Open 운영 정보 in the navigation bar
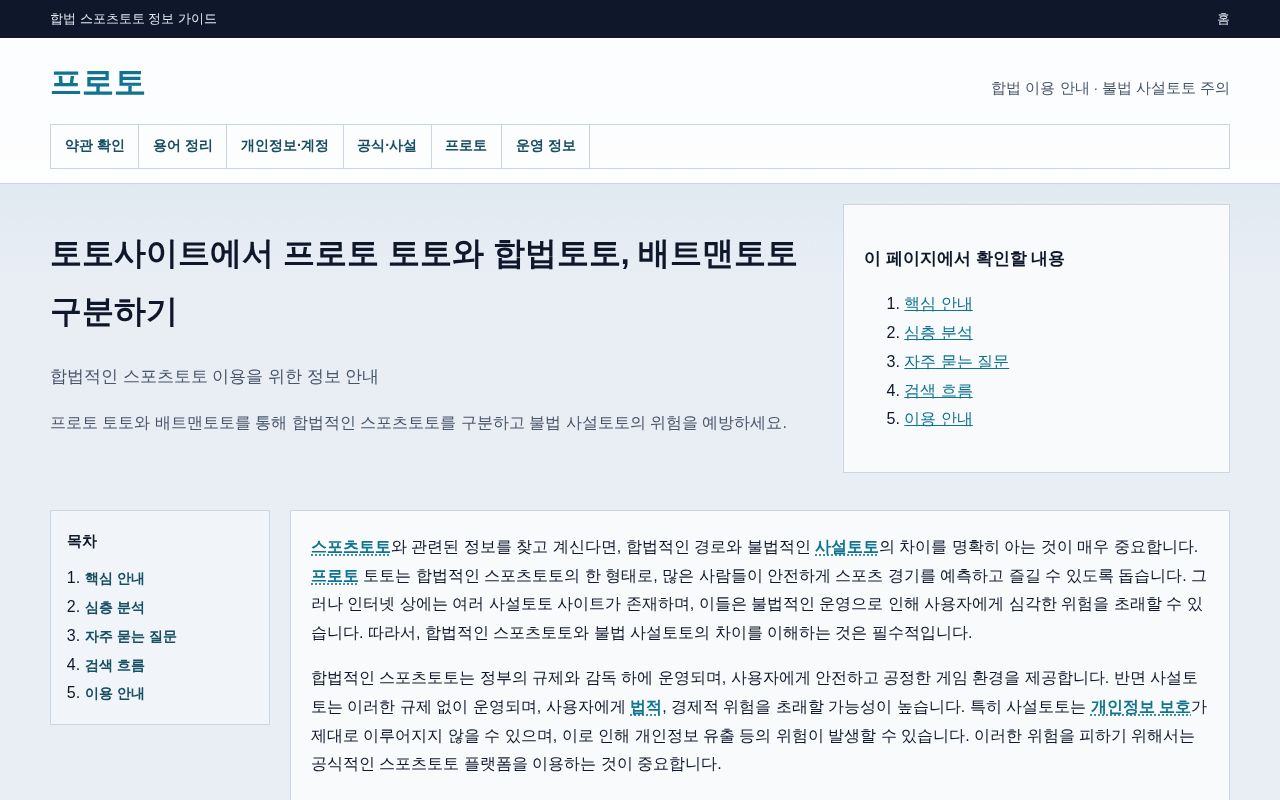Viewport: 1280px width, 800px height. click(x=546, y=146)
